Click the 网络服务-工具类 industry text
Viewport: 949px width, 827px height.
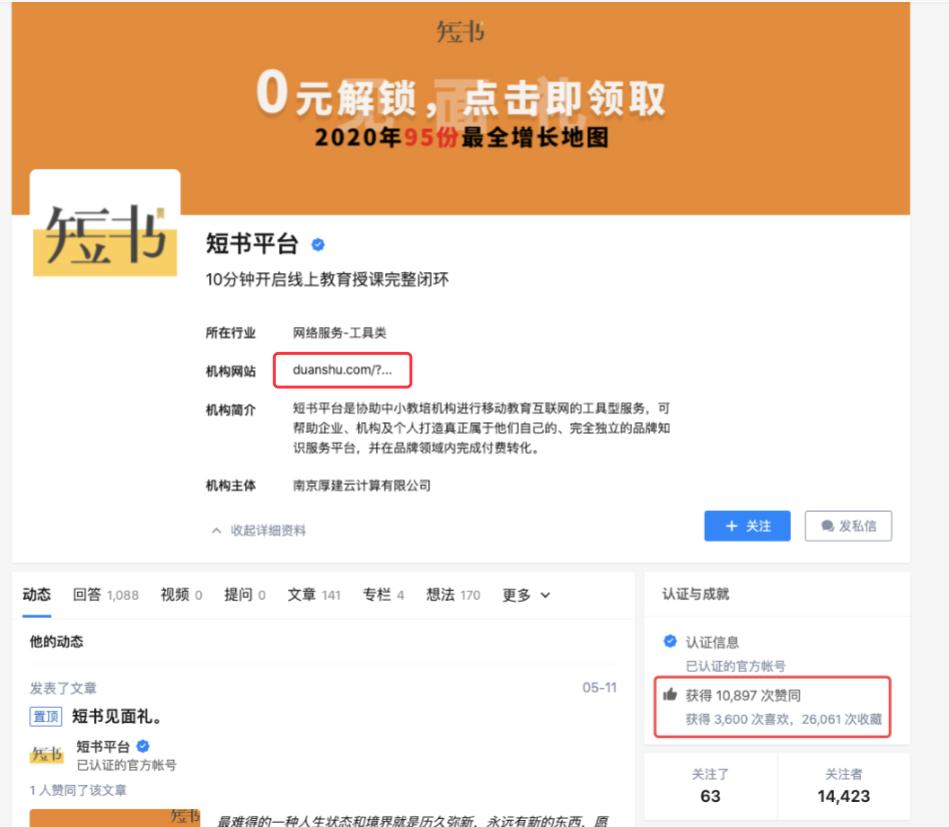(x=340, y=332)
